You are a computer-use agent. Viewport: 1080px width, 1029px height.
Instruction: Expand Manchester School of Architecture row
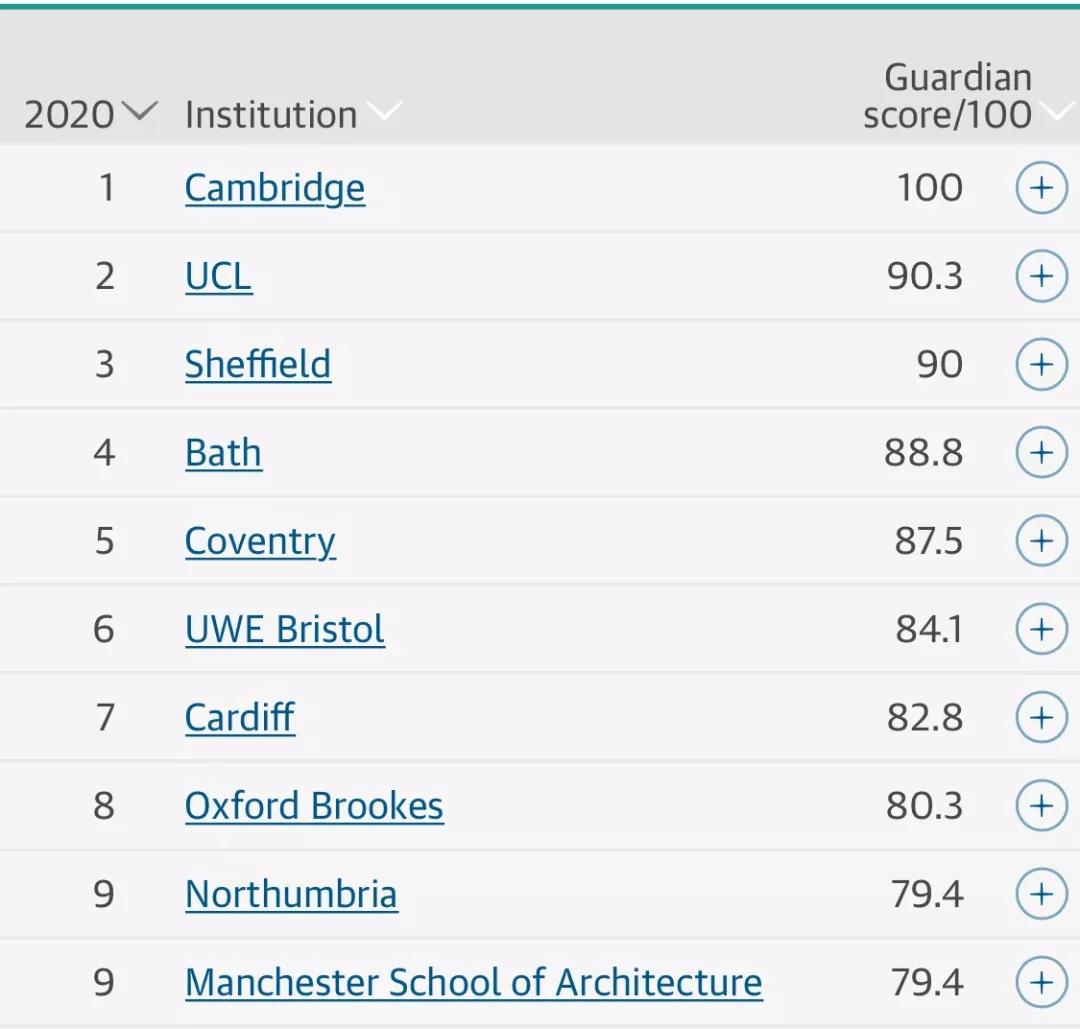point(1041,982)
